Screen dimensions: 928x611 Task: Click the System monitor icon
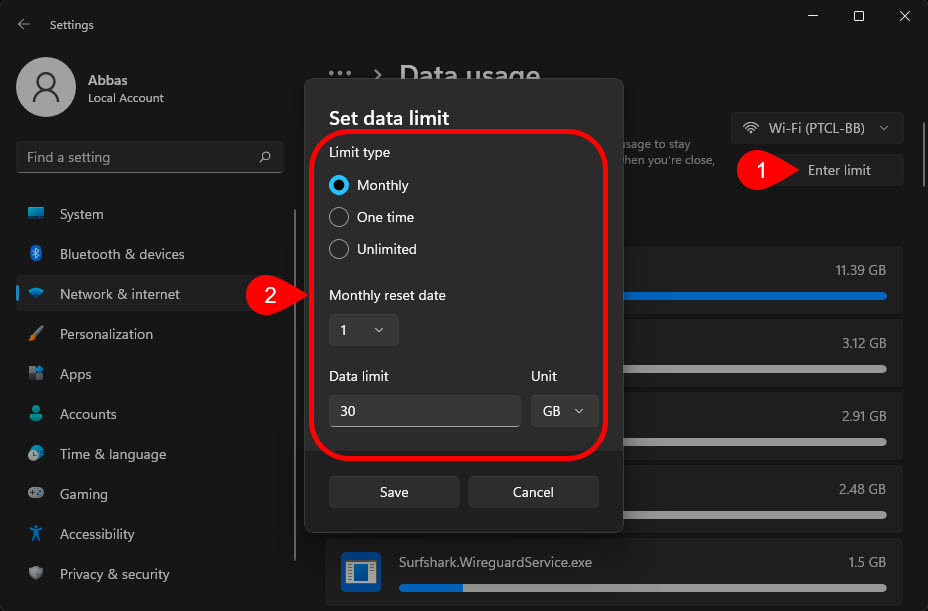(x=36, y=214)
